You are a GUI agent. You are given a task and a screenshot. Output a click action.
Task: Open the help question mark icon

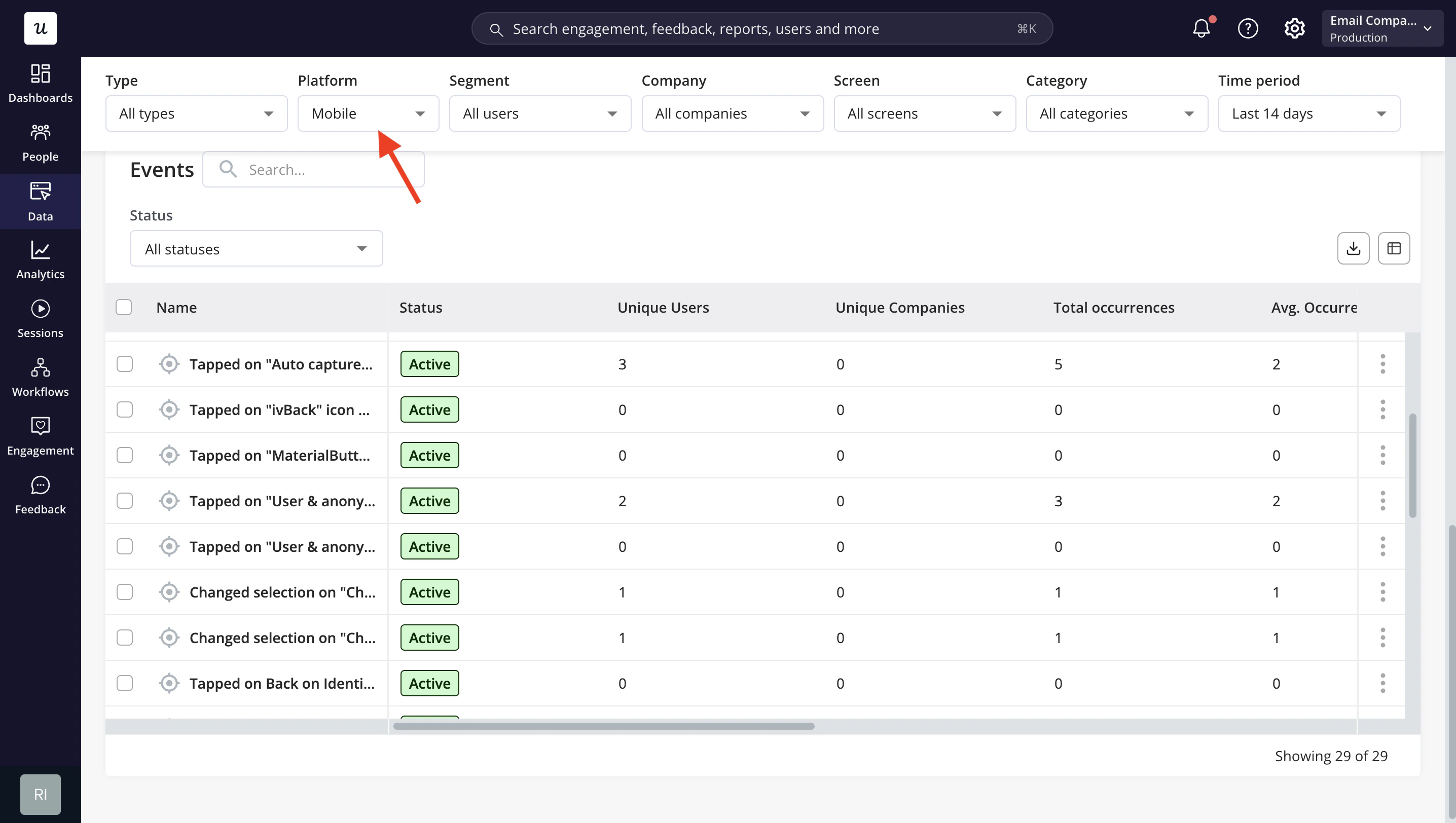coord(1247,28)
